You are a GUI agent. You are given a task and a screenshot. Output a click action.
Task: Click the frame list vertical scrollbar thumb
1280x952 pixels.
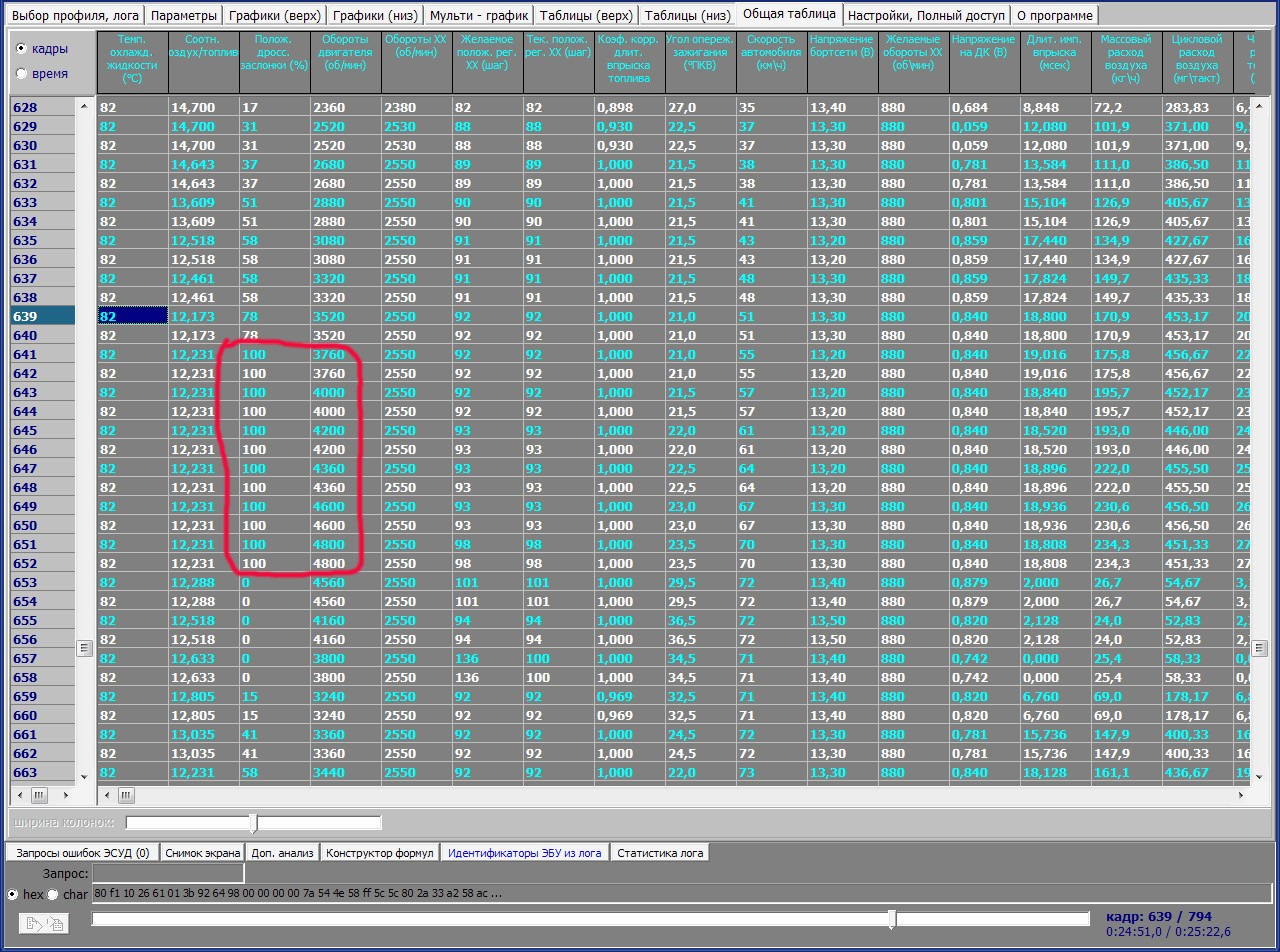tap(84, 648)
